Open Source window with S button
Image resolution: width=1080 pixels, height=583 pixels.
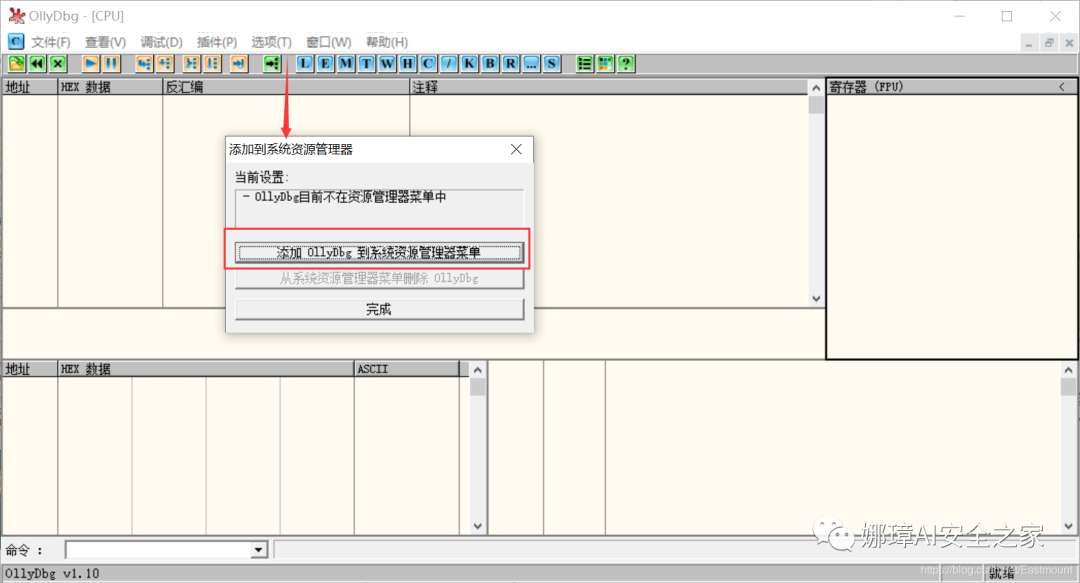[551, 64]
